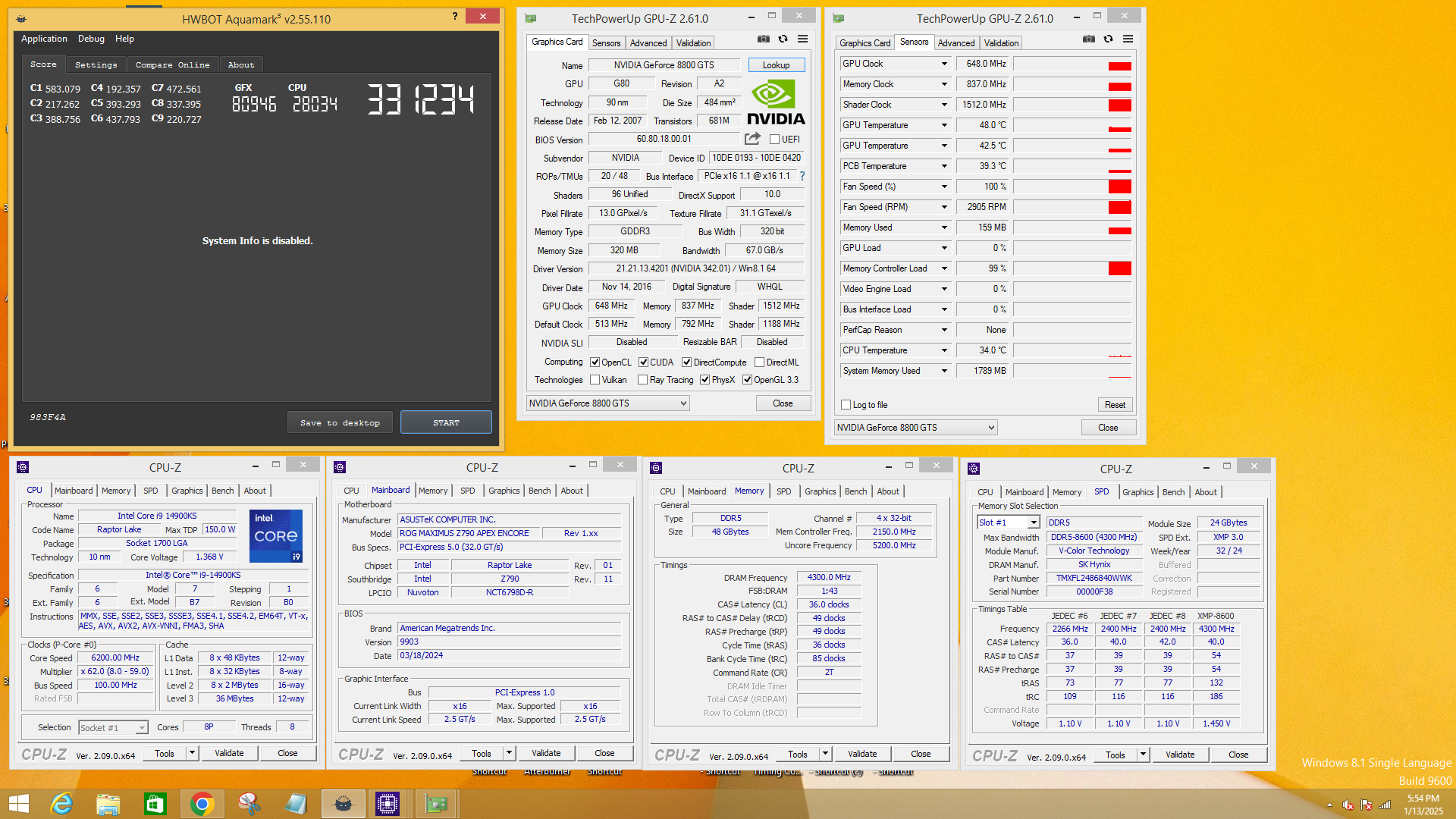Click Validate in CPU-Z Mainboard window
Viewport: 1456px width, 819px height.
coord(546,753)
